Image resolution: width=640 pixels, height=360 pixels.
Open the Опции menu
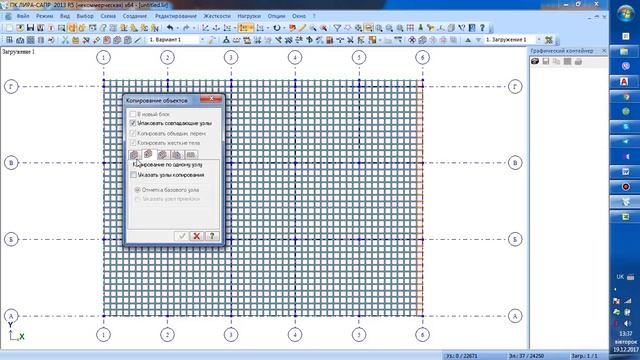(276, 16)
